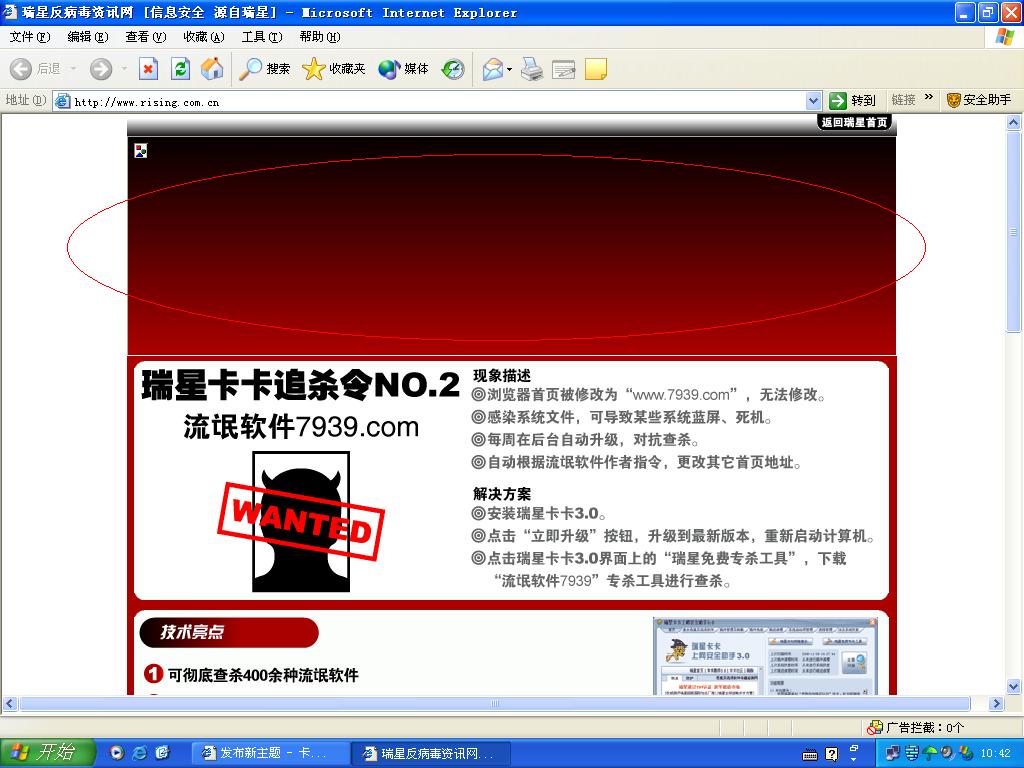Switch to 发布新主题 taskbar window

(270, 754)
